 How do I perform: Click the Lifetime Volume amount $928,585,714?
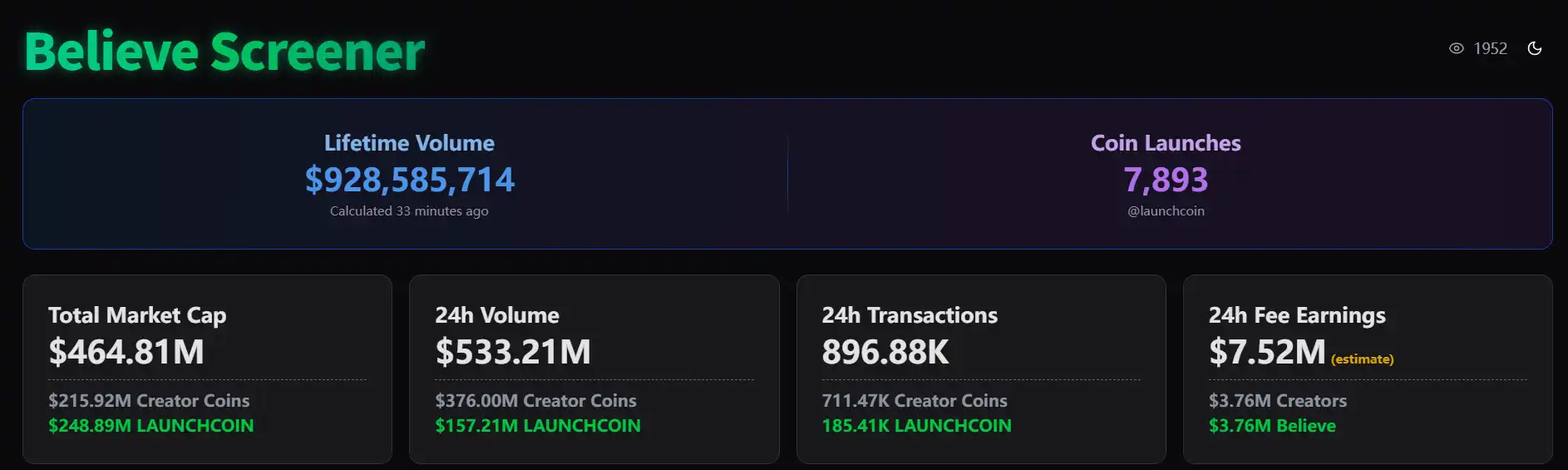coord(409,180)
